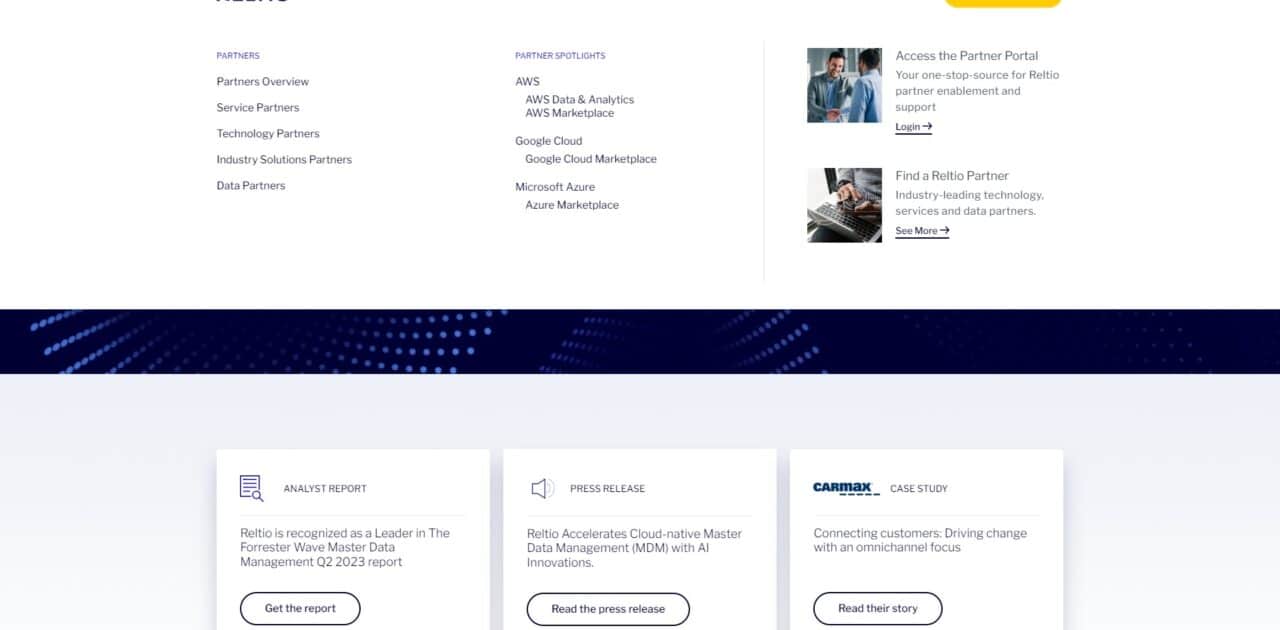Click Read the press release button
The height and width of the screenshot is (630, 1280).
click(x=608, y=609)
